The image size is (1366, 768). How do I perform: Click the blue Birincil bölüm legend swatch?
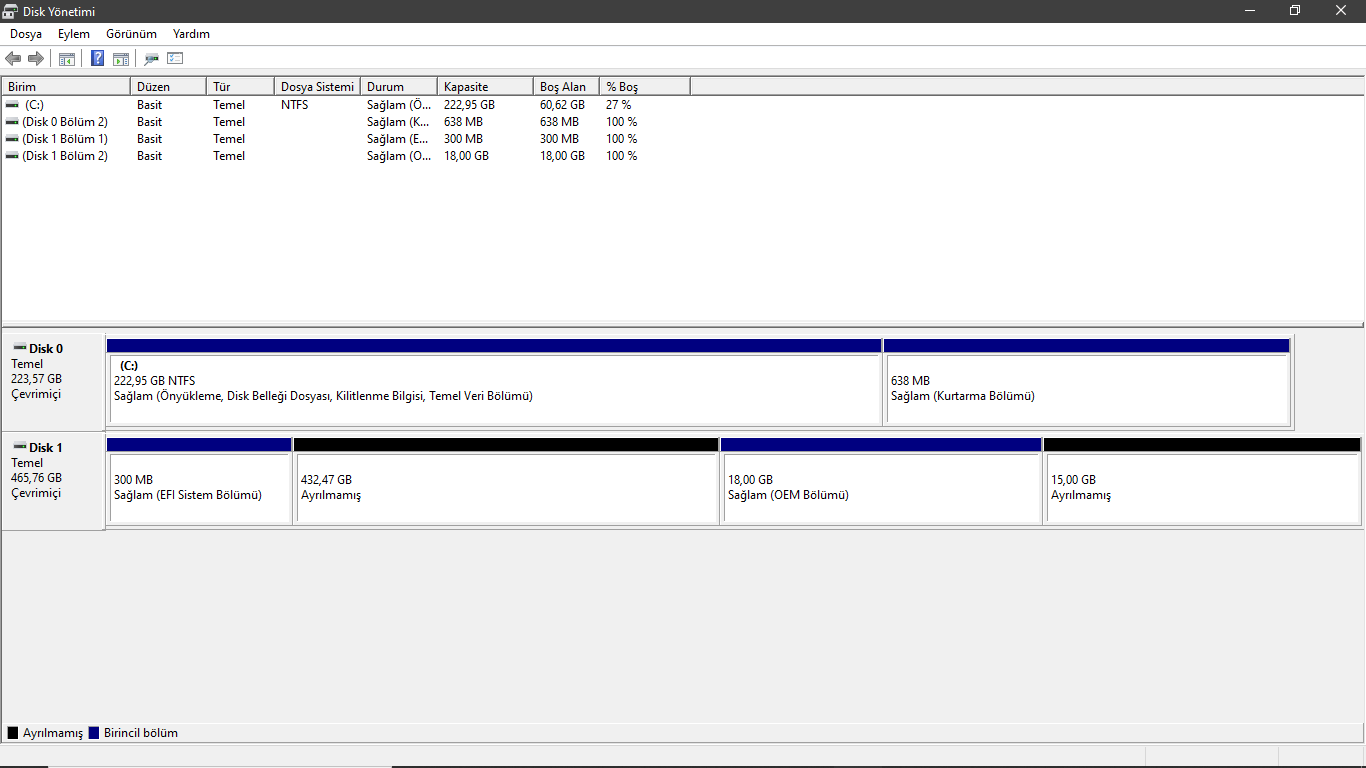click(x=94, y=733)
